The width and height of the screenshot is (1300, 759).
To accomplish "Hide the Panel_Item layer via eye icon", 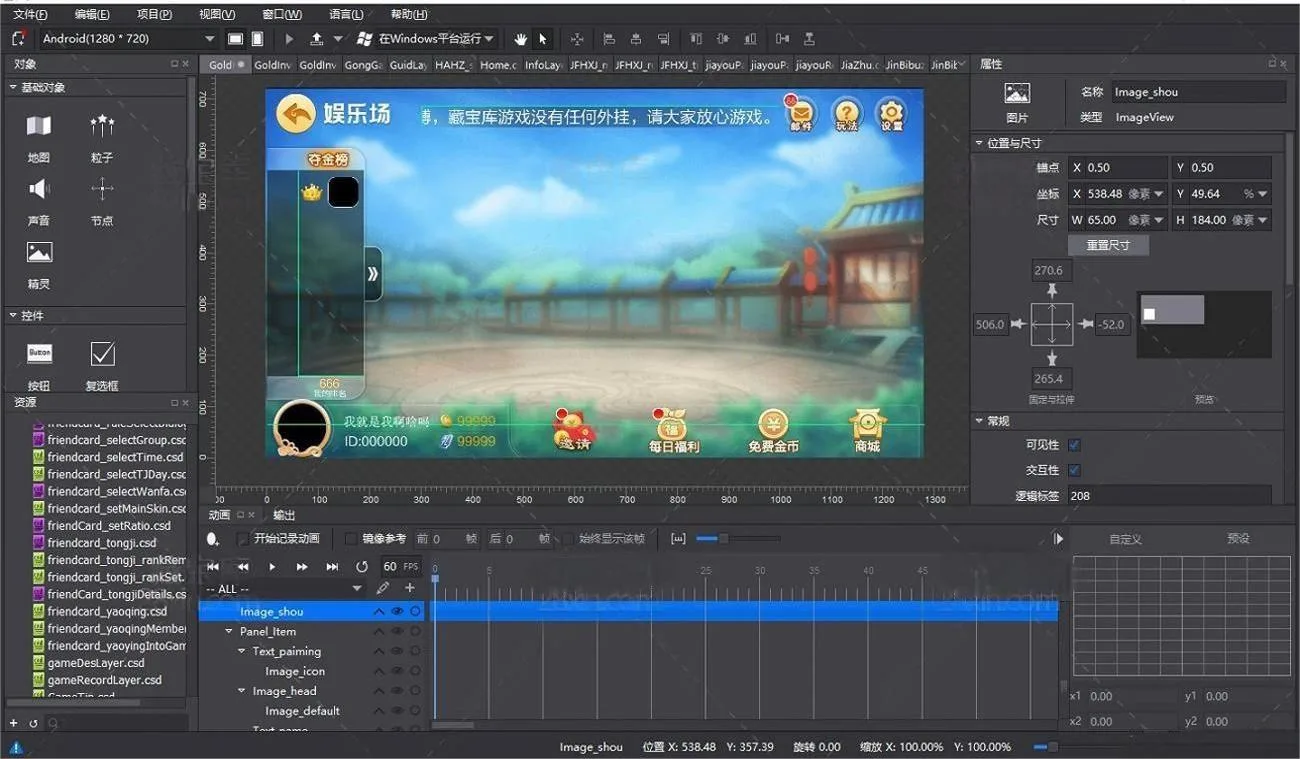I will coord(397,631).
